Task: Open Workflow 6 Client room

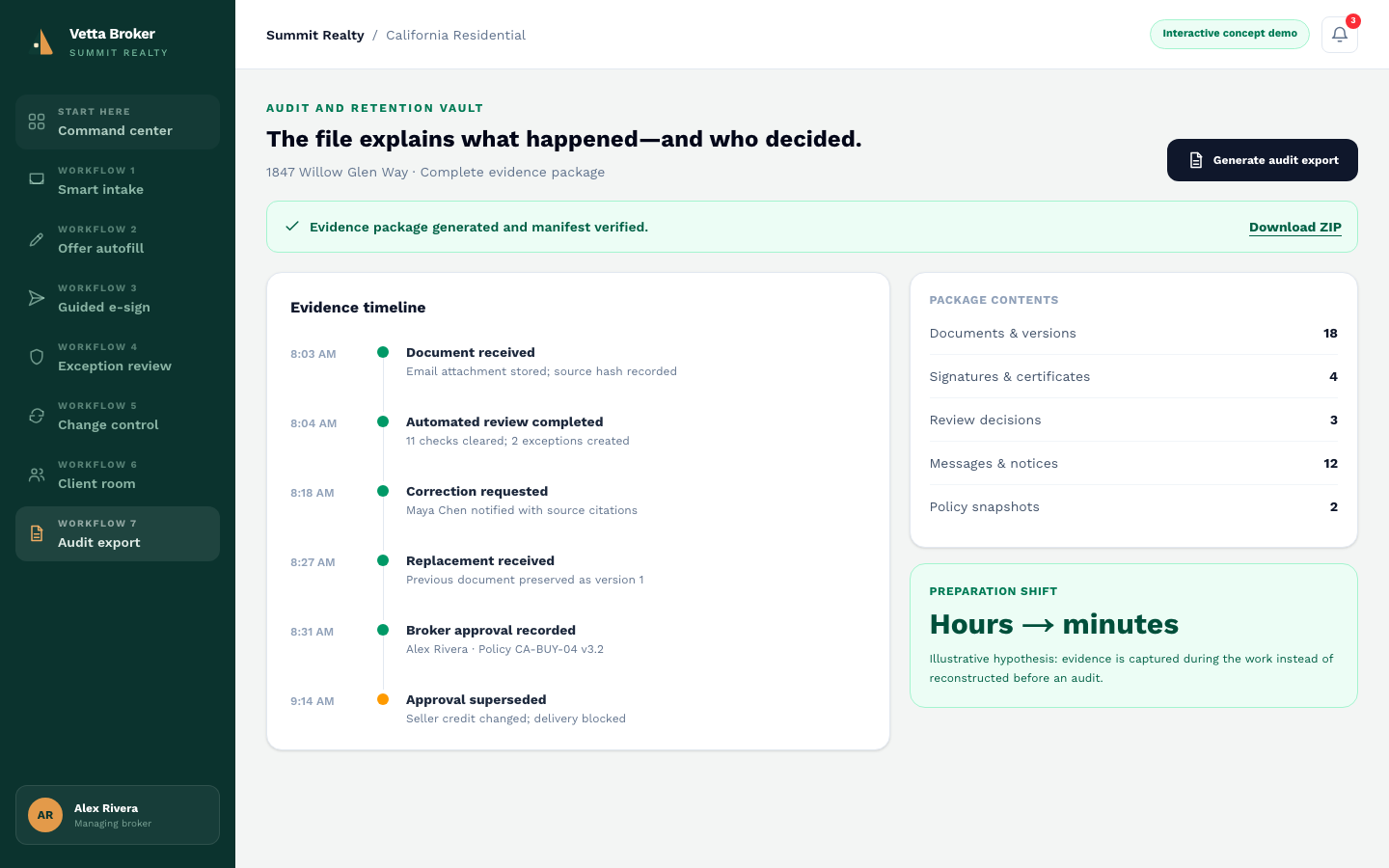Action: [118, 475]
